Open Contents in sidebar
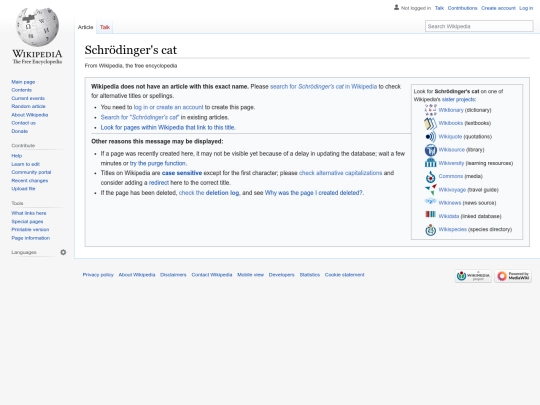This screenshot has height=405, width=540. coord(21,90)
